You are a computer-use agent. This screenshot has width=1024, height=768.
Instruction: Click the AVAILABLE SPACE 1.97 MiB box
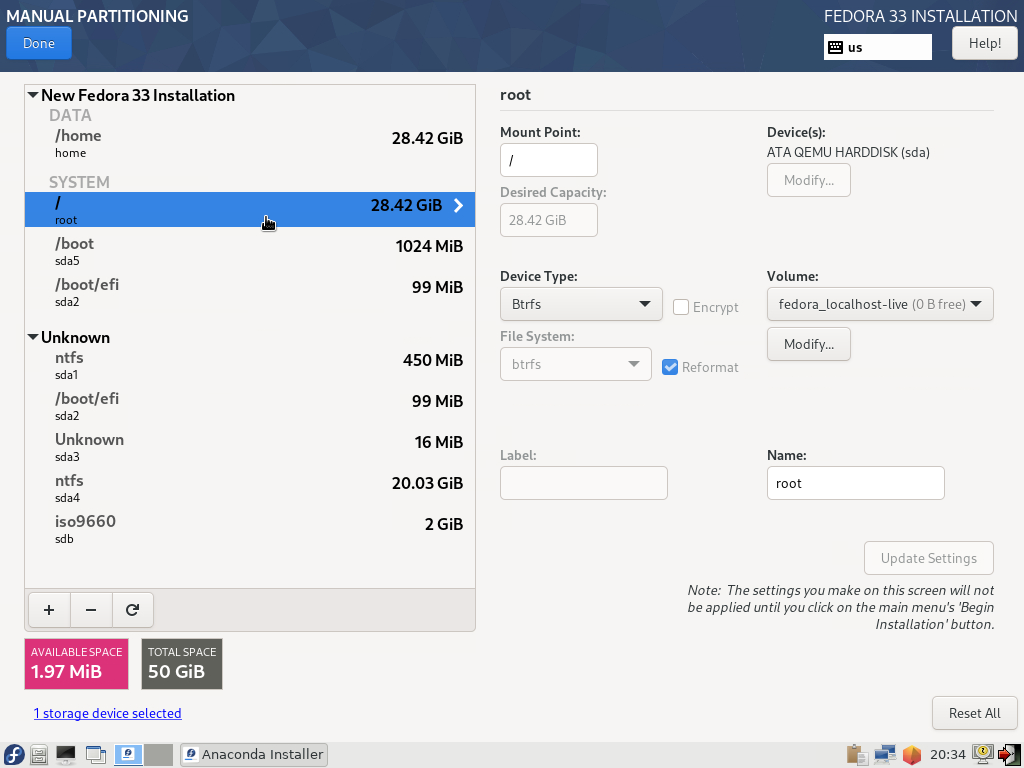point(76,664)
